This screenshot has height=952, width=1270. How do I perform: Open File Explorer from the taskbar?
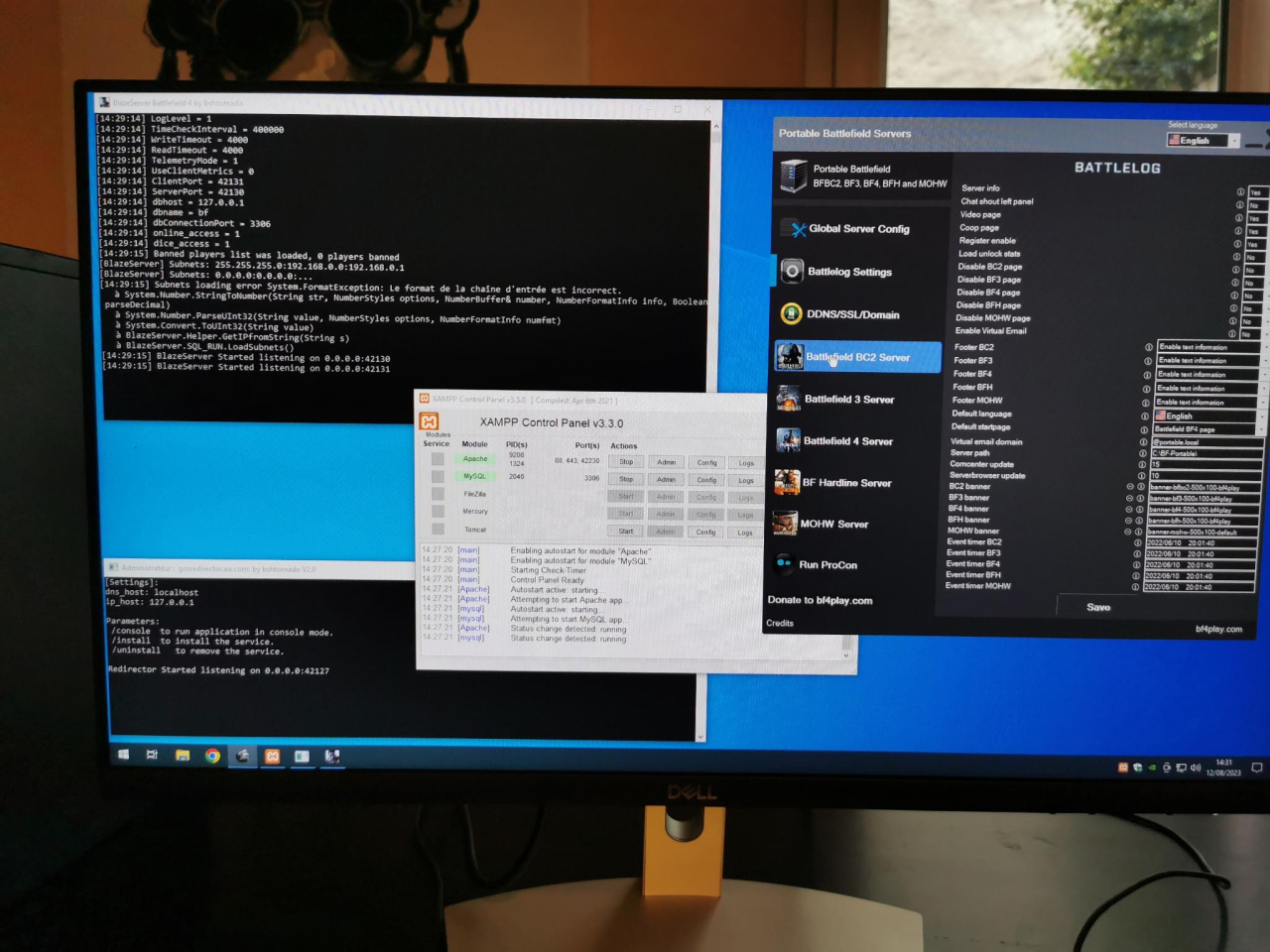183,756
